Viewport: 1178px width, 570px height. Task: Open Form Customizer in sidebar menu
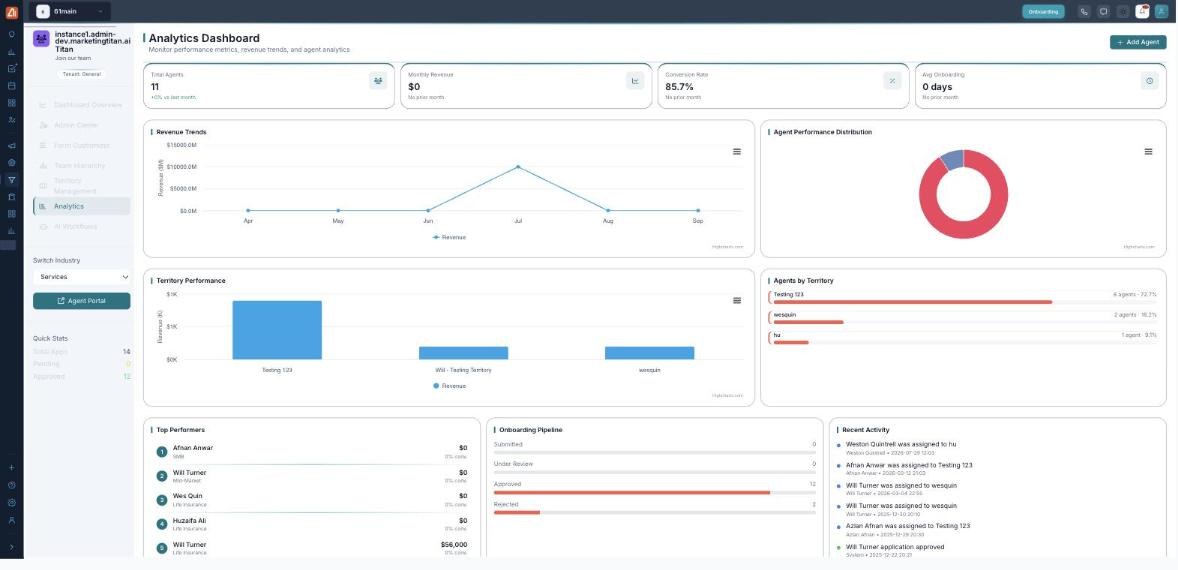pos(81,146)
